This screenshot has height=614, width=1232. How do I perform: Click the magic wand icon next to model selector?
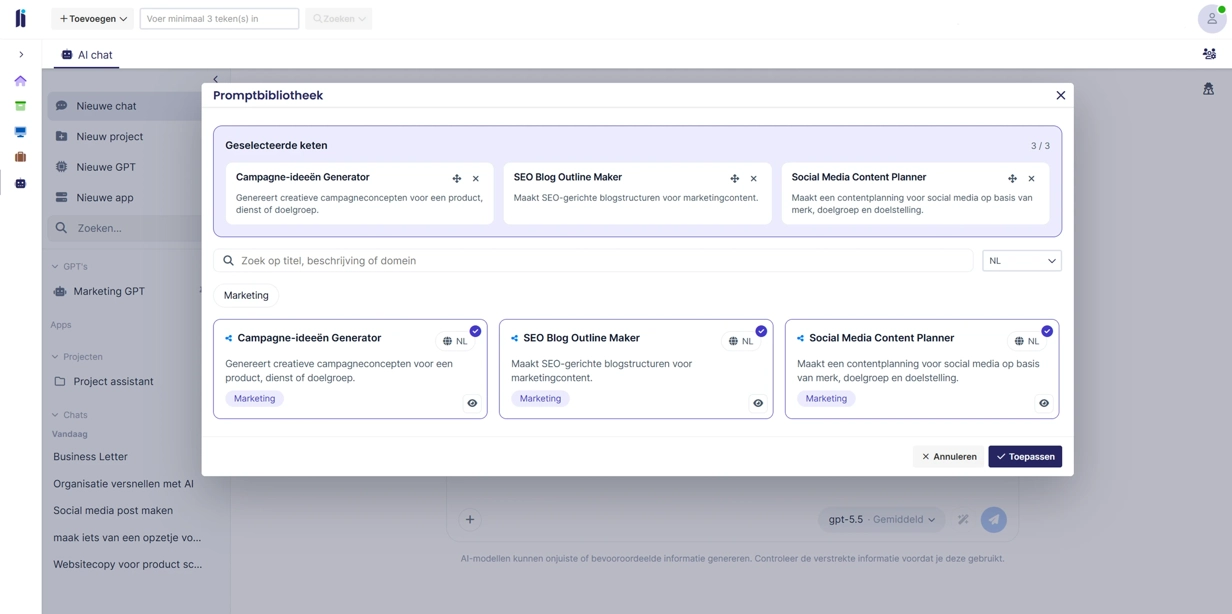[963, 520]
